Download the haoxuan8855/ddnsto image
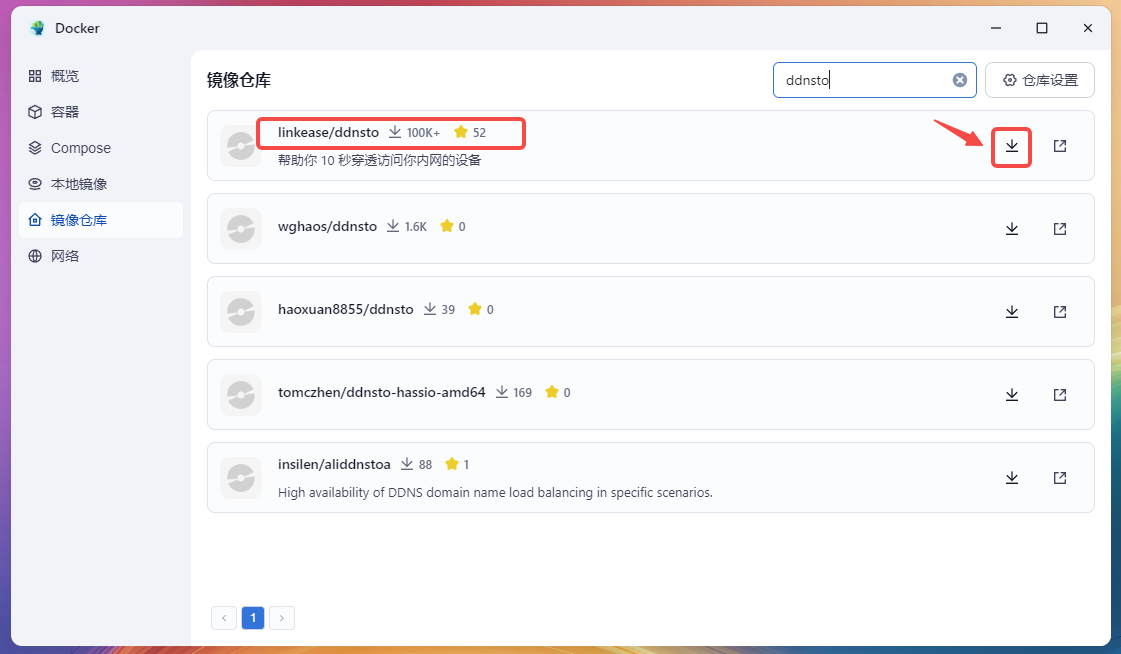The height and width of the screenshot is (654, 1121). click(x=1012, y=312)
